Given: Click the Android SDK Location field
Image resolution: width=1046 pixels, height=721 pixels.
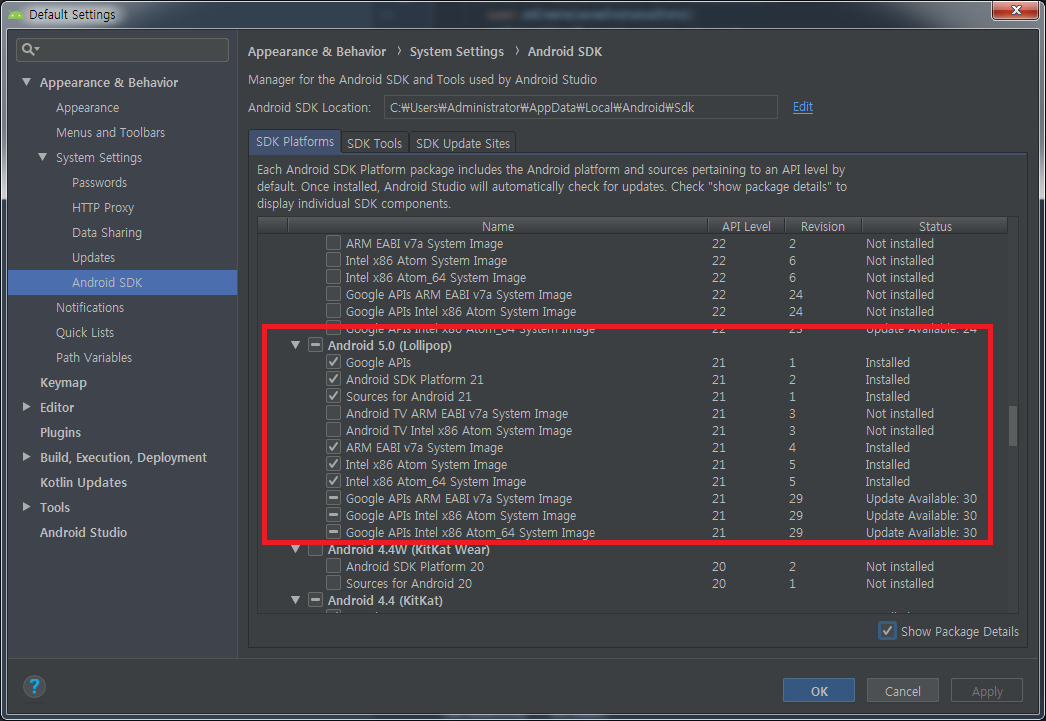Looking at the screenshot, I should pos(580,107).
